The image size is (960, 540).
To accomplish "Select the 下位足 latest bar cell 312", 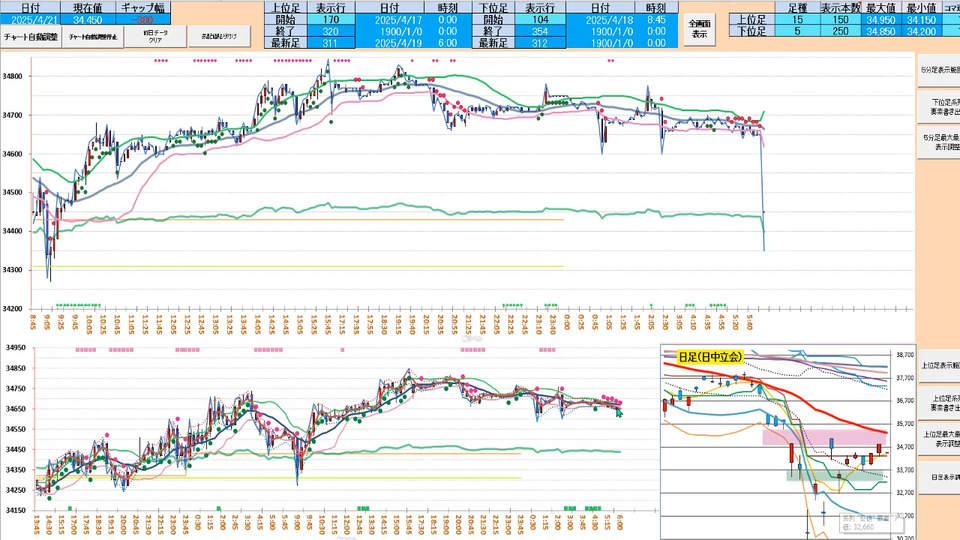I will [x=540, y=43].
